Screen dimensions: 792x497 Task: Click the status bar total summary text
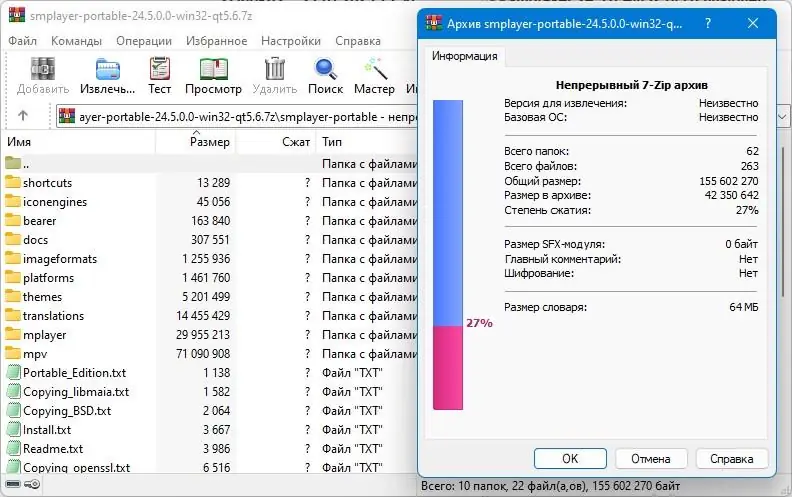551,486
